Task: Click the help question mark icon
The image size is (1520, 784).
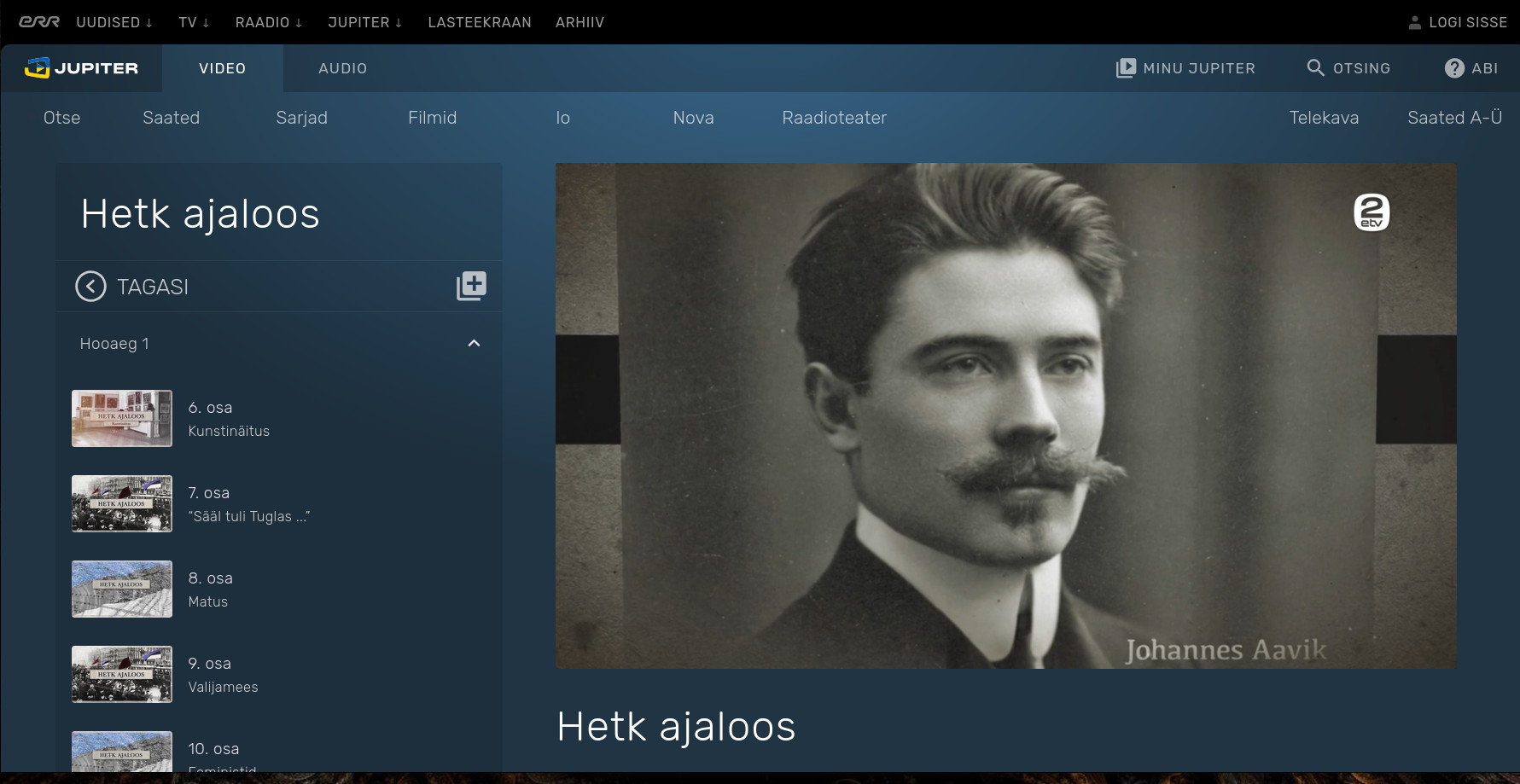Action: pos(1454,68)
